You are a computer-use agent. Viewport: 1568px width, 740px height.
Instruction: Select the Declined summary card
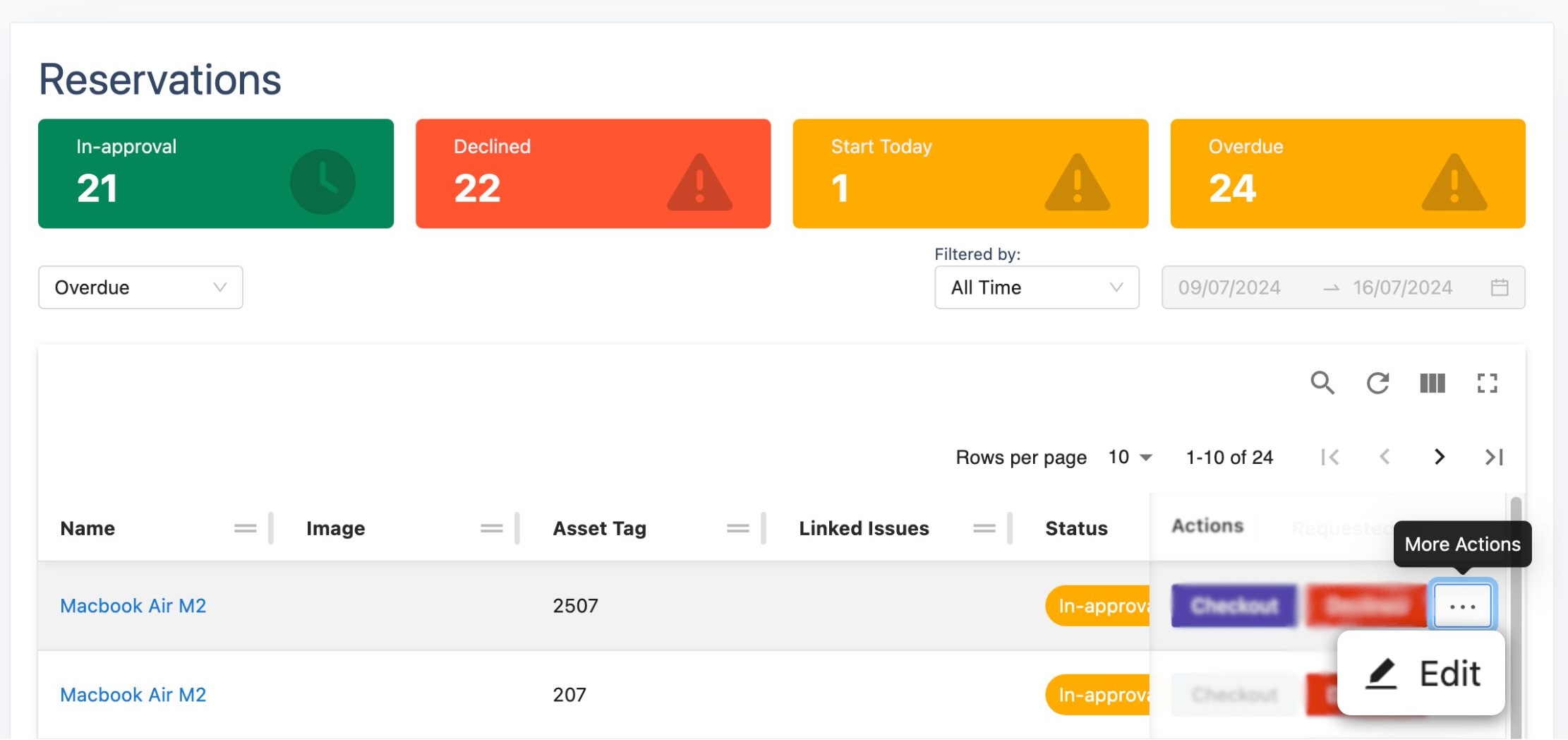click(593, 173)
